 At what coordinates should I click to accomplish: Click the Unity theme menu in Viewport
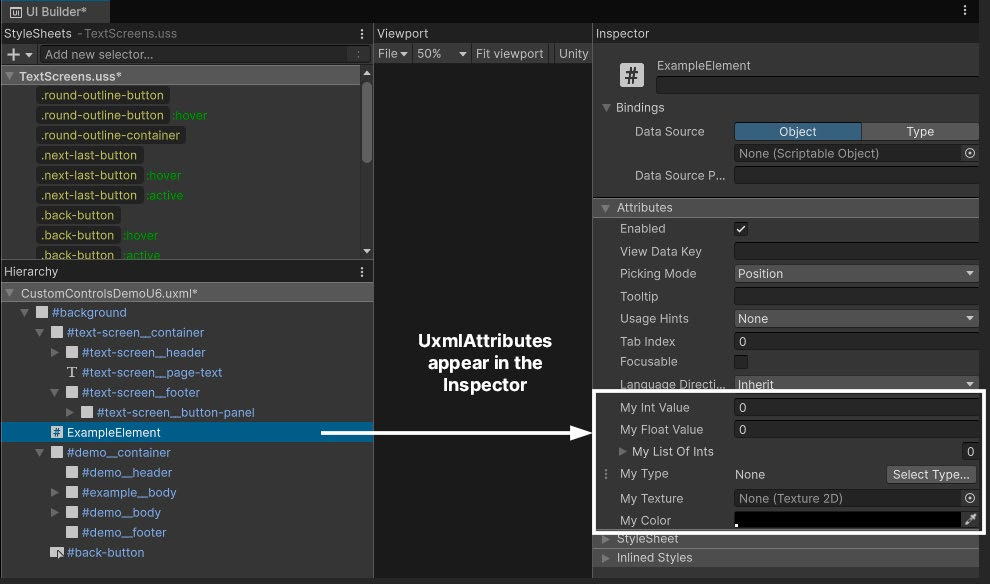pos(573,54)
